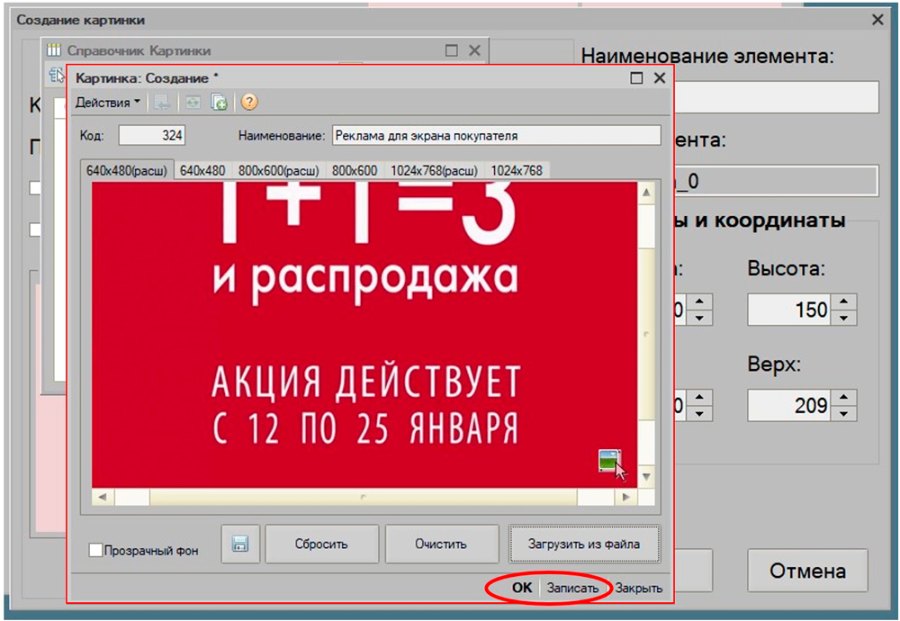Click the Очистить button

(x=441, y=544)
